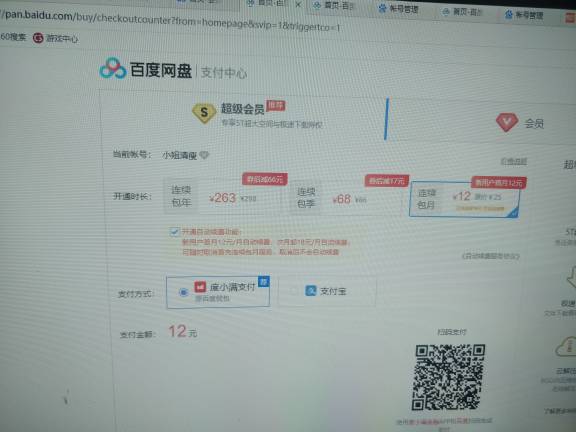
Task: Click the 支付中心 heading text
Action: (224, 72)
